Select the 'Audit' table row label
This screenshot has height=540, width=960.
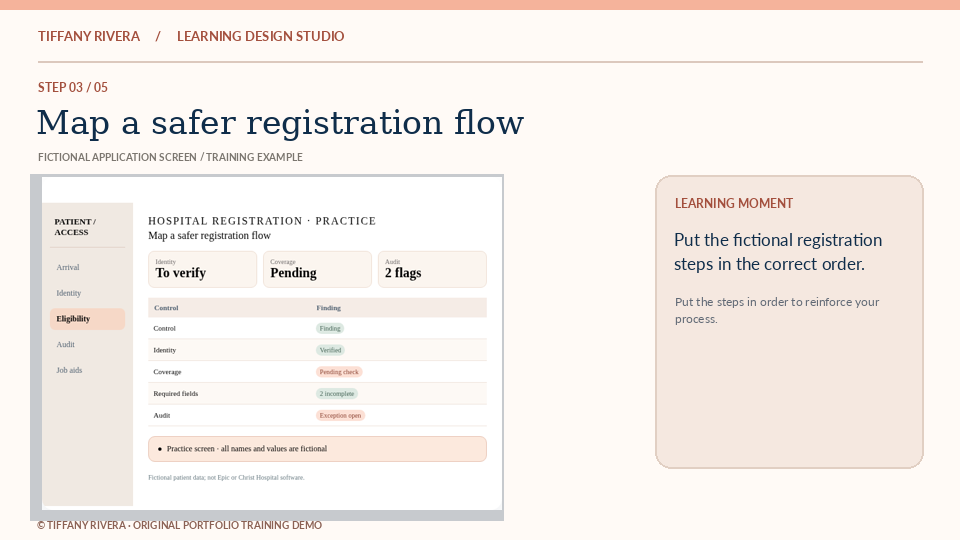[x=162, y=416]
